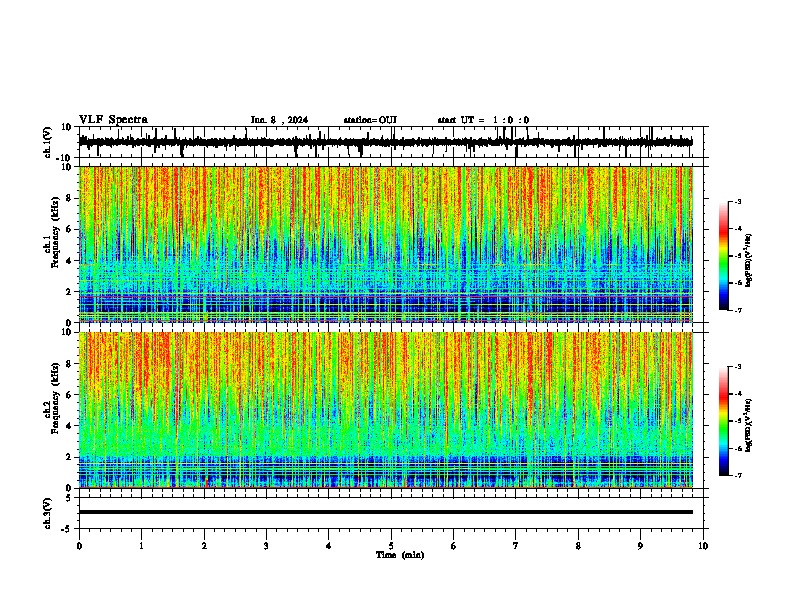
Task: Click the "-7" label on ch.1 color bar
Action: tap(738, 310)
